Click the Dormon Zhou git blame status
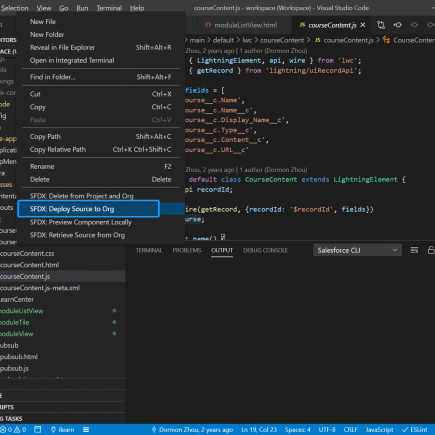Viewport: 435px width, 435px height. click(x=192, y=430)
